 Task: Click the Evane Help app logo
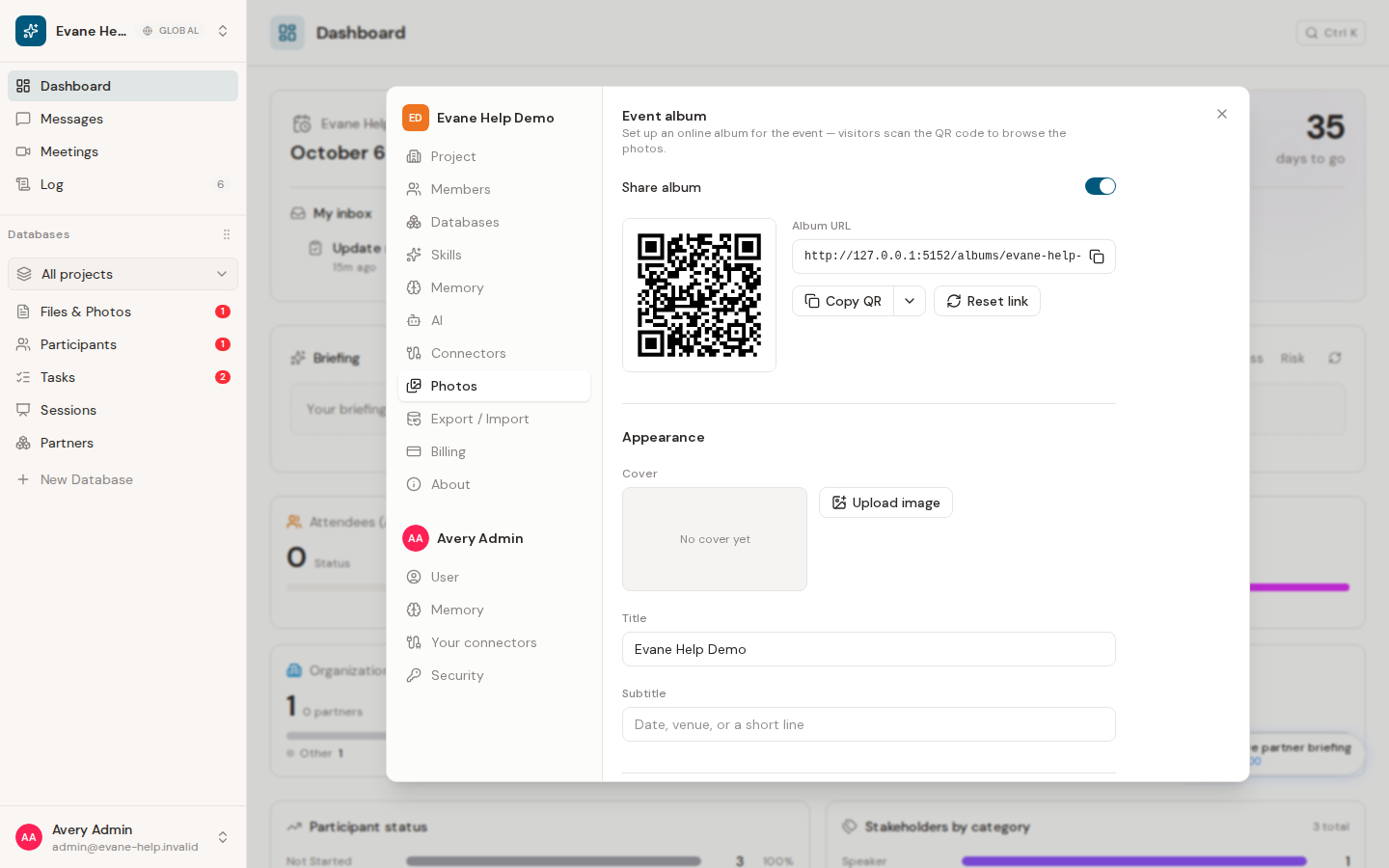click(31, 31)
